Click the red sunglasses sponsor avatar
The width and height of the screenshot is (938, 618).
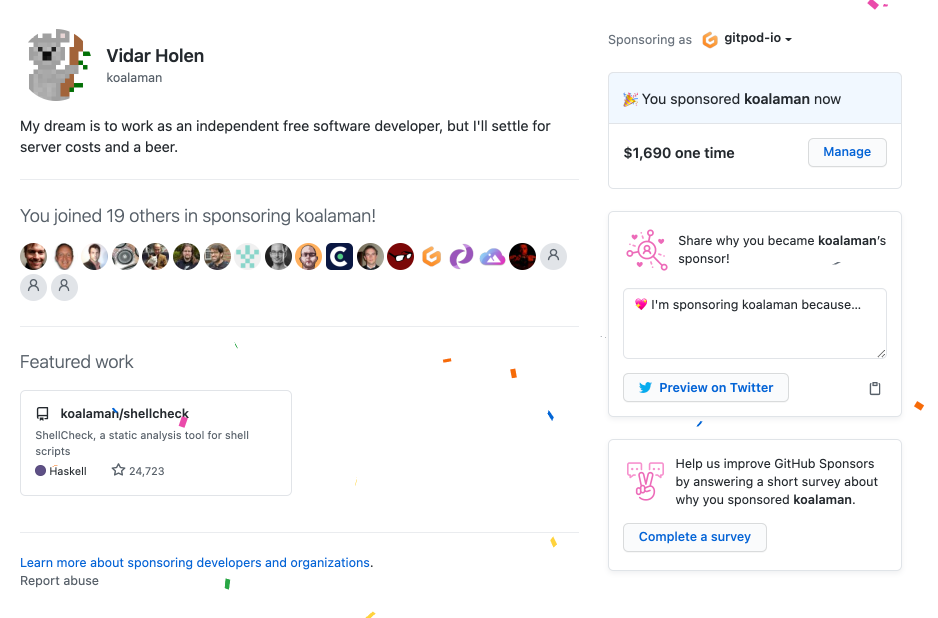coord(400,257)
